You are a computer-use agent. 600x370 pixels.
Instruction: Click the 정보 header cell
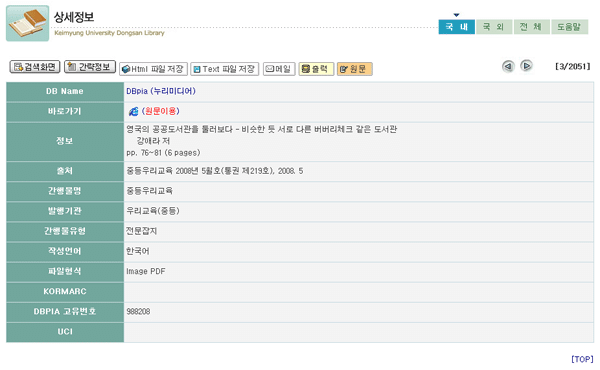click(65, 142)
